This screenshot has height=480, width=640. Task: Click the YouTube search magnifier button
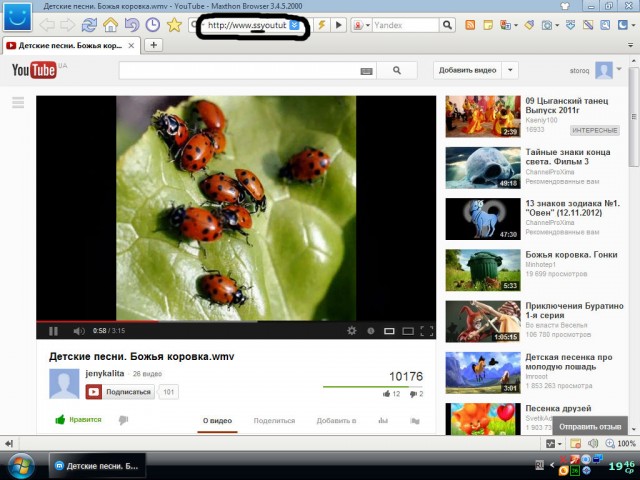397,71
